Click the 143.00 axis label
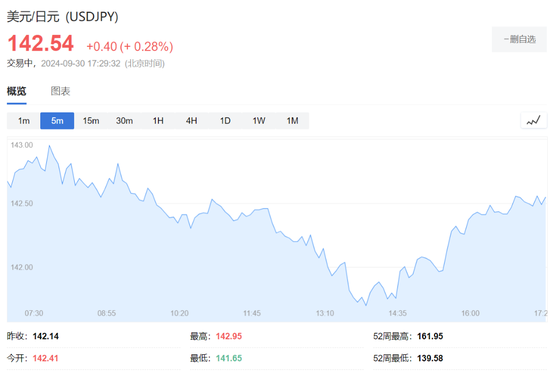The image size is (550, 371). pos(22,145)
